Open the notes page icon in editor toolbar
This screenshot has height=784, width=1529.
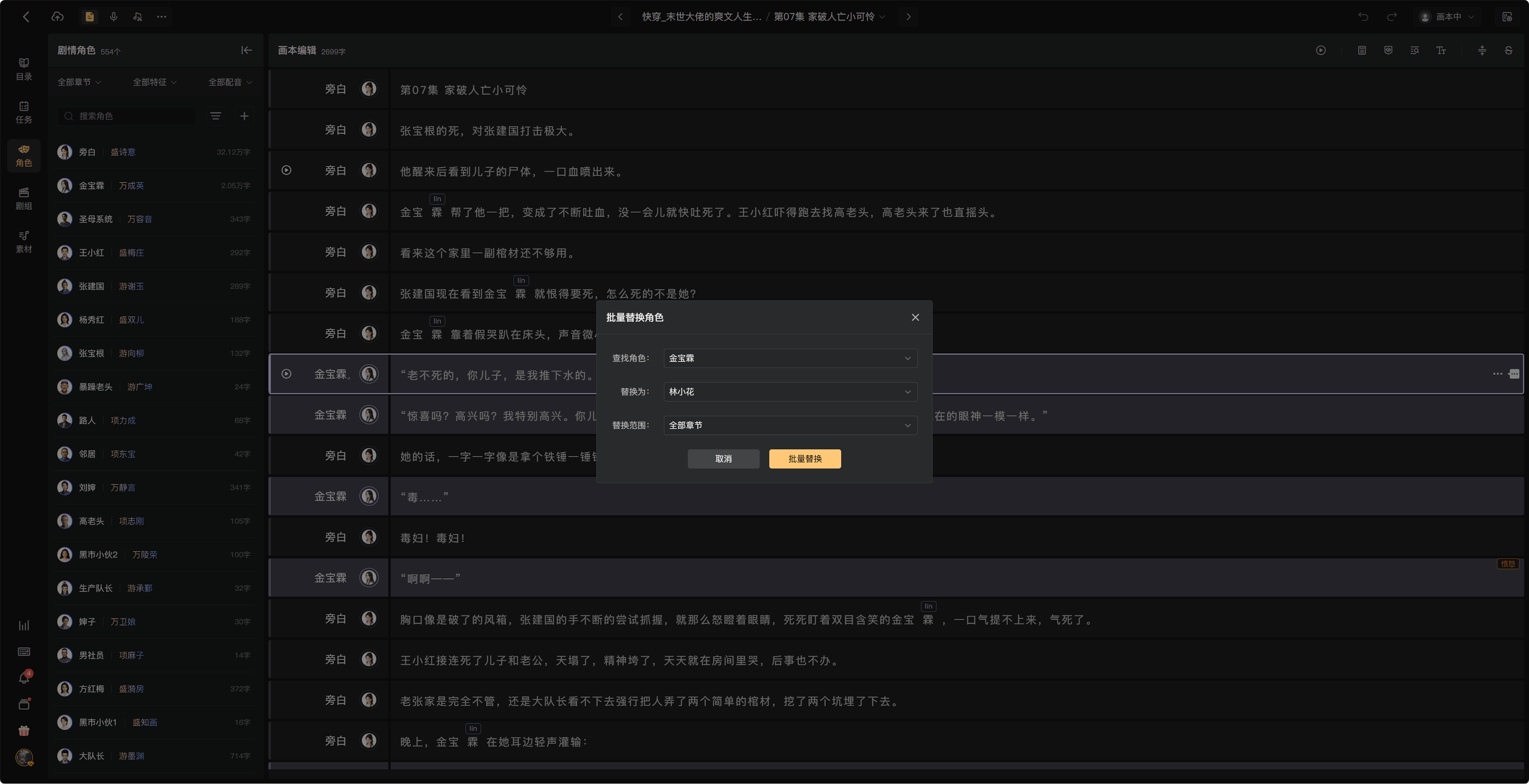point(1362,51)
